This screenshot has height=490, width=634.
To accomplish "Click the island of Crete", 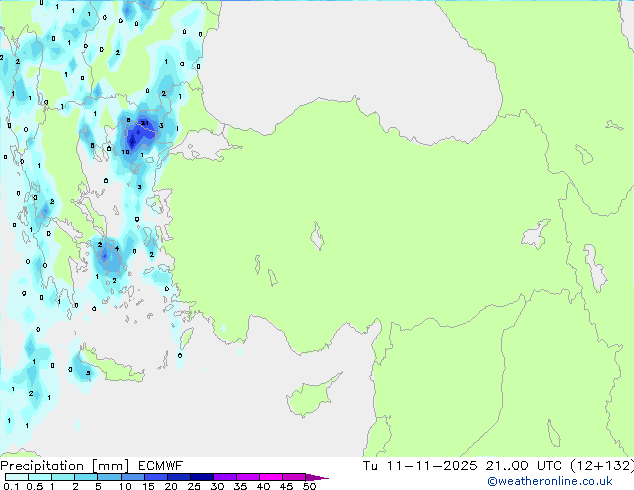I will (111, 368).
